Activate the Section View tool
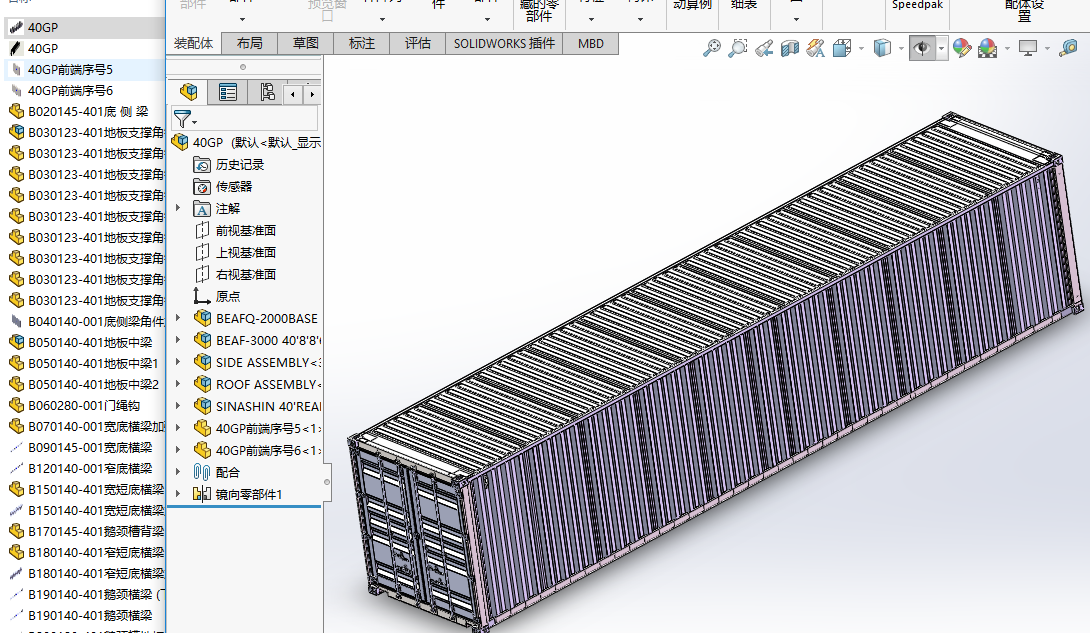Screen dimensions: 1090x633 790,47
